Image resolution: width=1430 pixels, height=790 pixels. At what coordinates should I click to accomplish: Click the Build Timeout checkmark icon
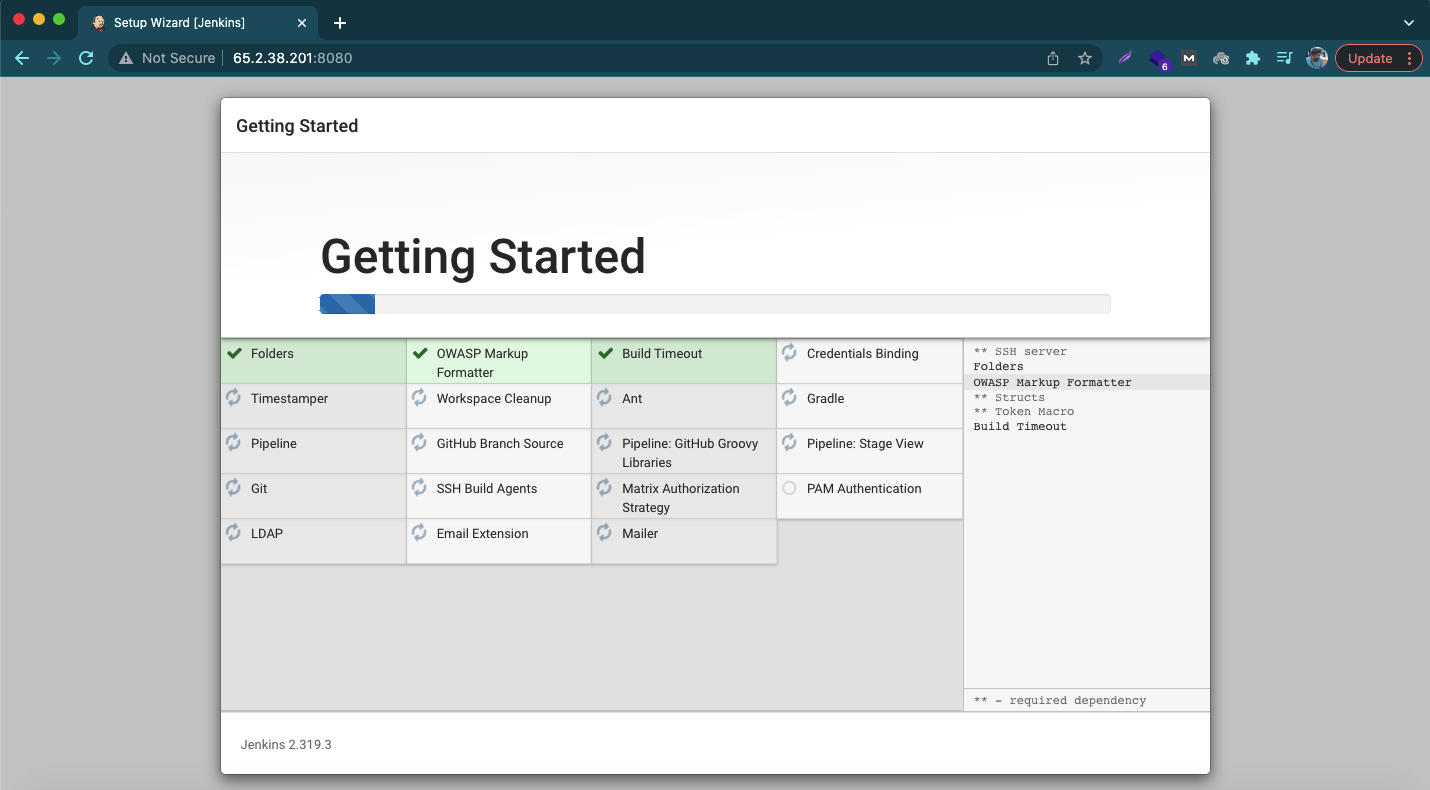click(605, 353)
